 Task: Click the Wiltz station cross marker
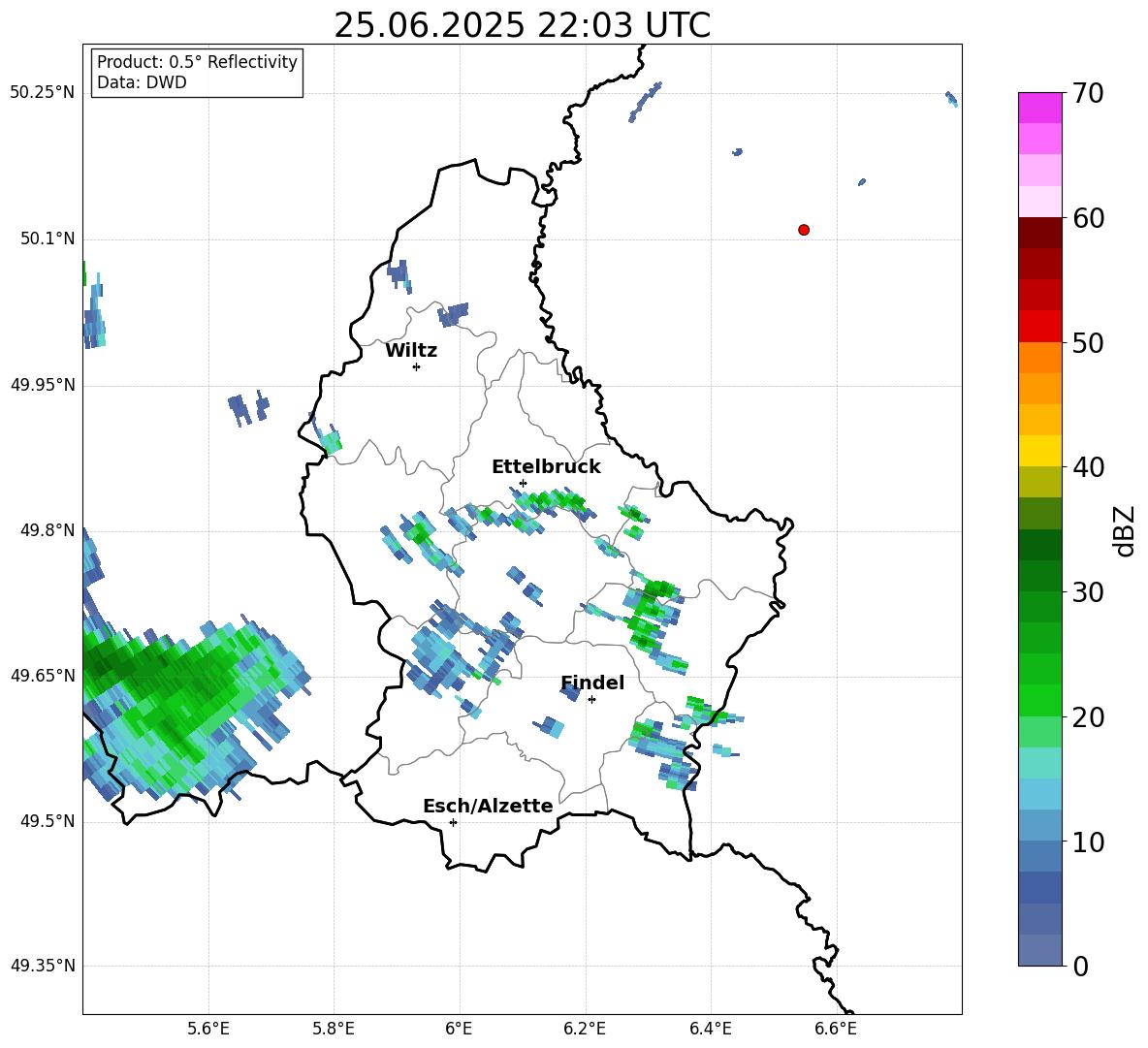[x=417, y=366]
